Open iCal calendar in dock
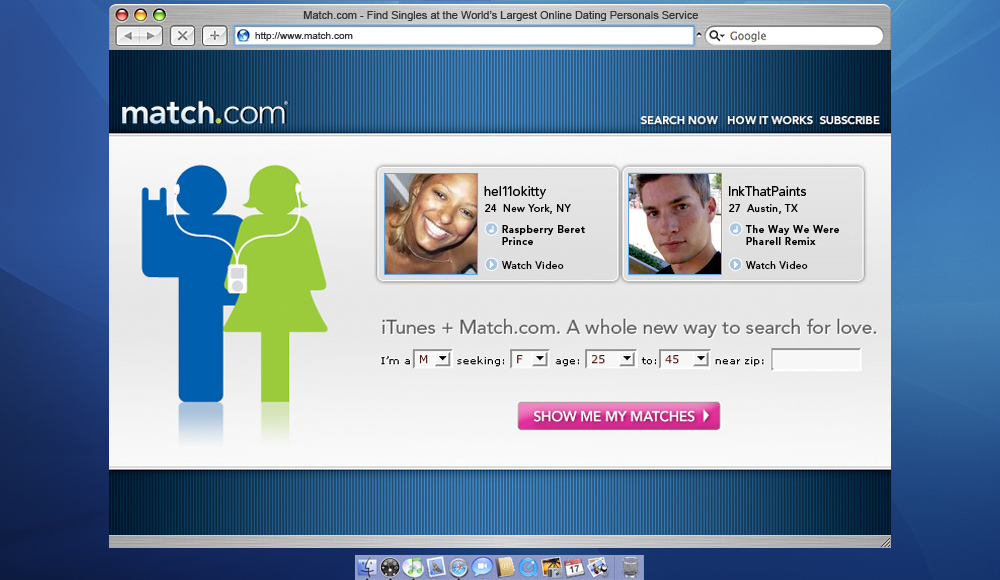1000x580 pixels. click(574, 567)
